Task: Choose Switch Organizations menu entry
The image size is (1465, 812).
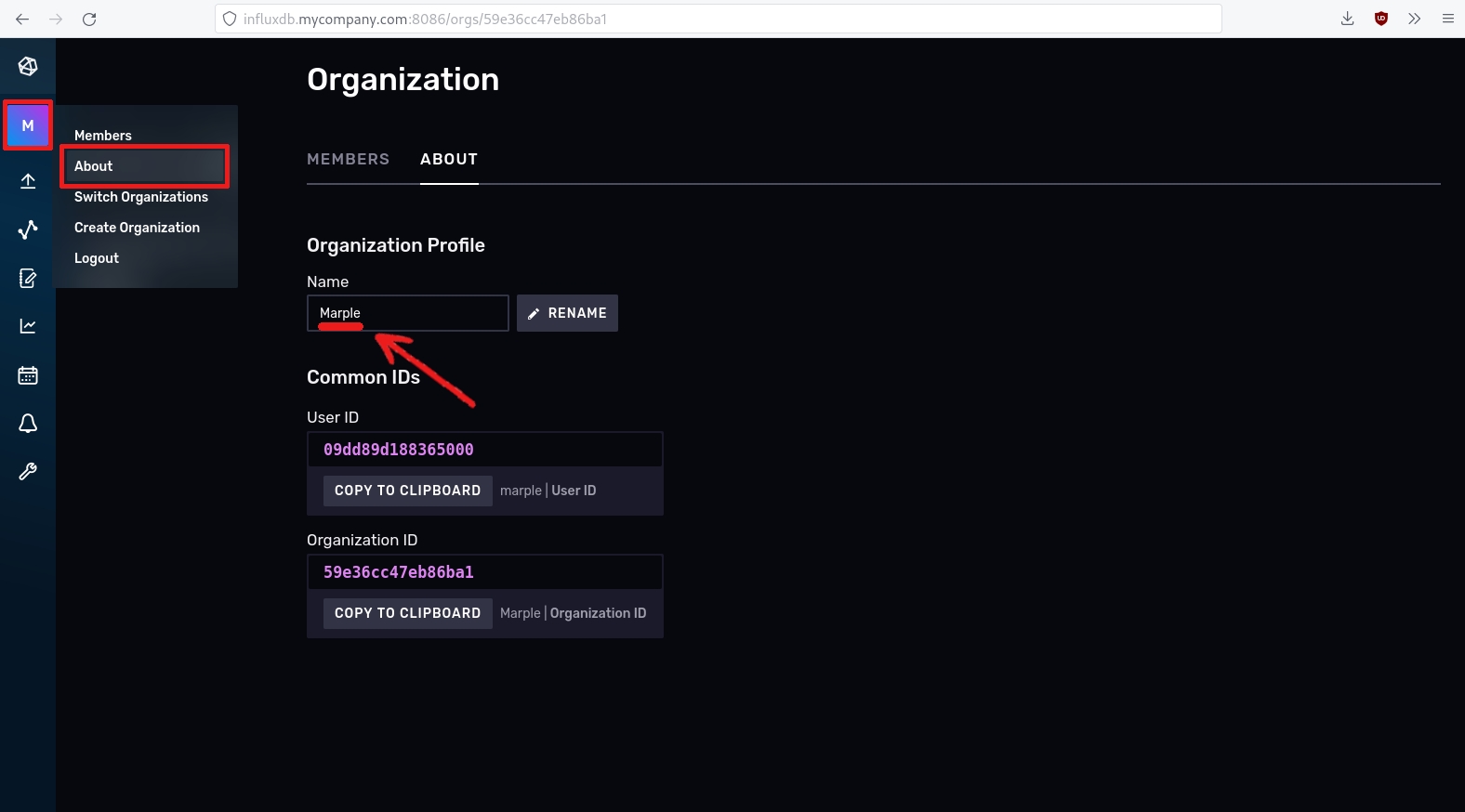Action: 141,197
